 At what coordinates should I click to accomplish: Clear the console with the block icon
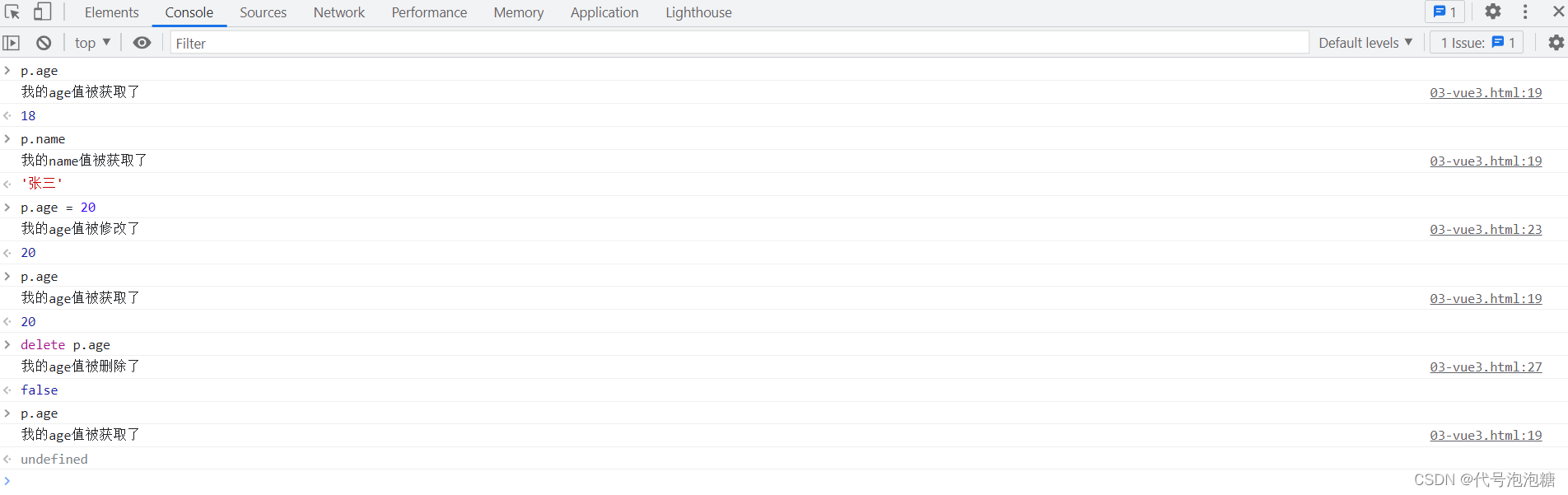[44, 43]
